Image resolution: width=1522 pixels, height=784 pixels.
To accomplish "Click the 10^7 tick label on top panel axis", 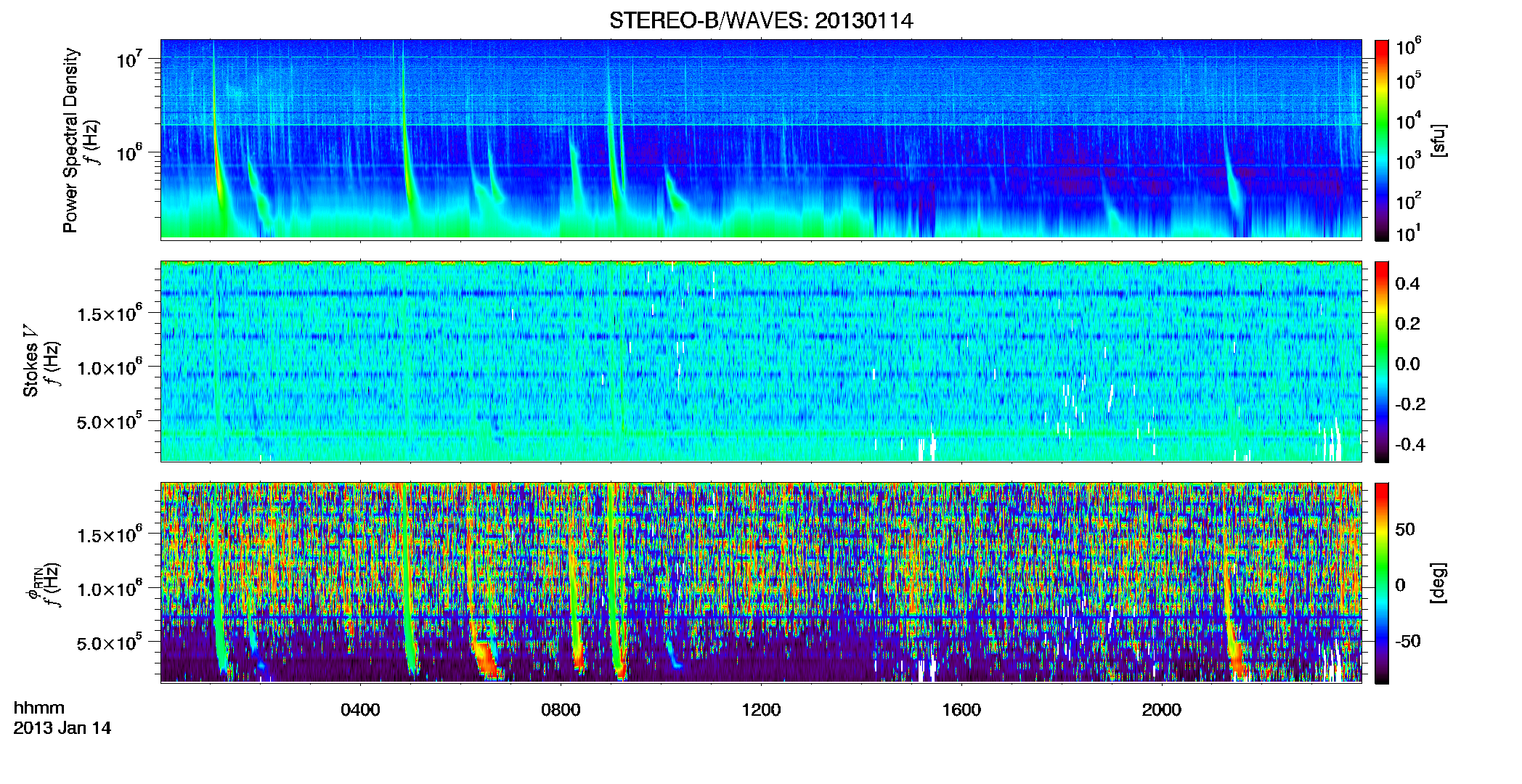I will 130,59.
